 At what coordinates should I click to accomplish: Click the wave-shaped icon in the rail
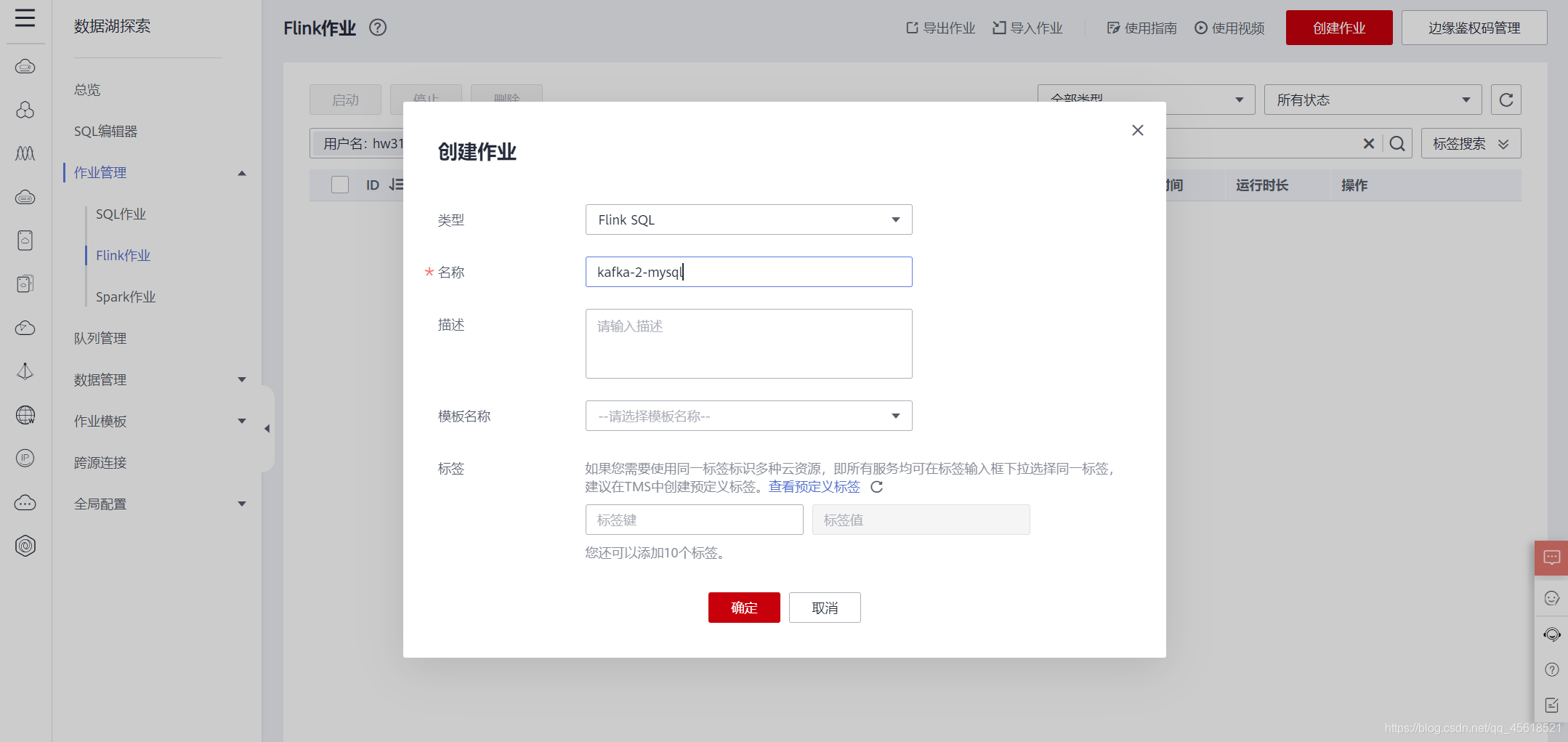[x=25, y=153]
